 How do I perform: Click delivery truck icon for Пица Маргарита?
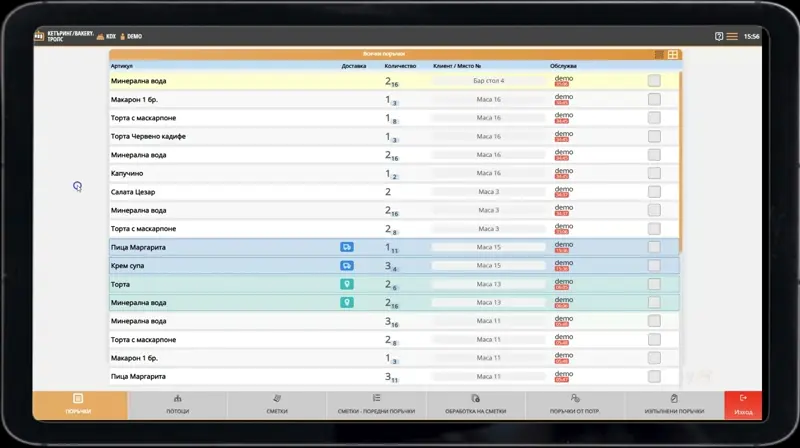pyautogui.click(x=347, y=247)
